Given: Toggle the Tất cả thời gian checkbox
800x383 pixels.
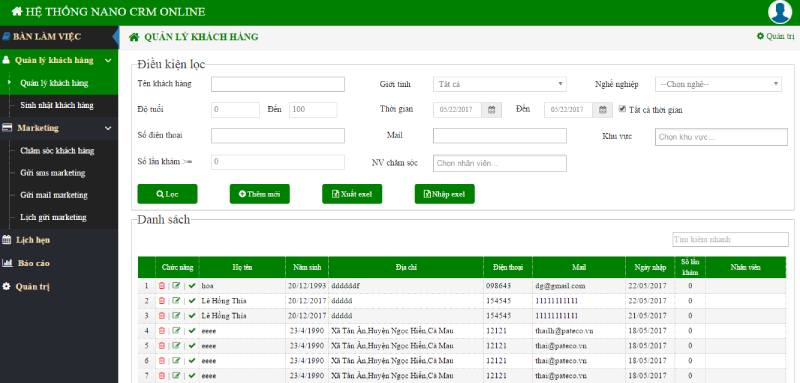Looking at the screenshot, I should pos(622,109).
